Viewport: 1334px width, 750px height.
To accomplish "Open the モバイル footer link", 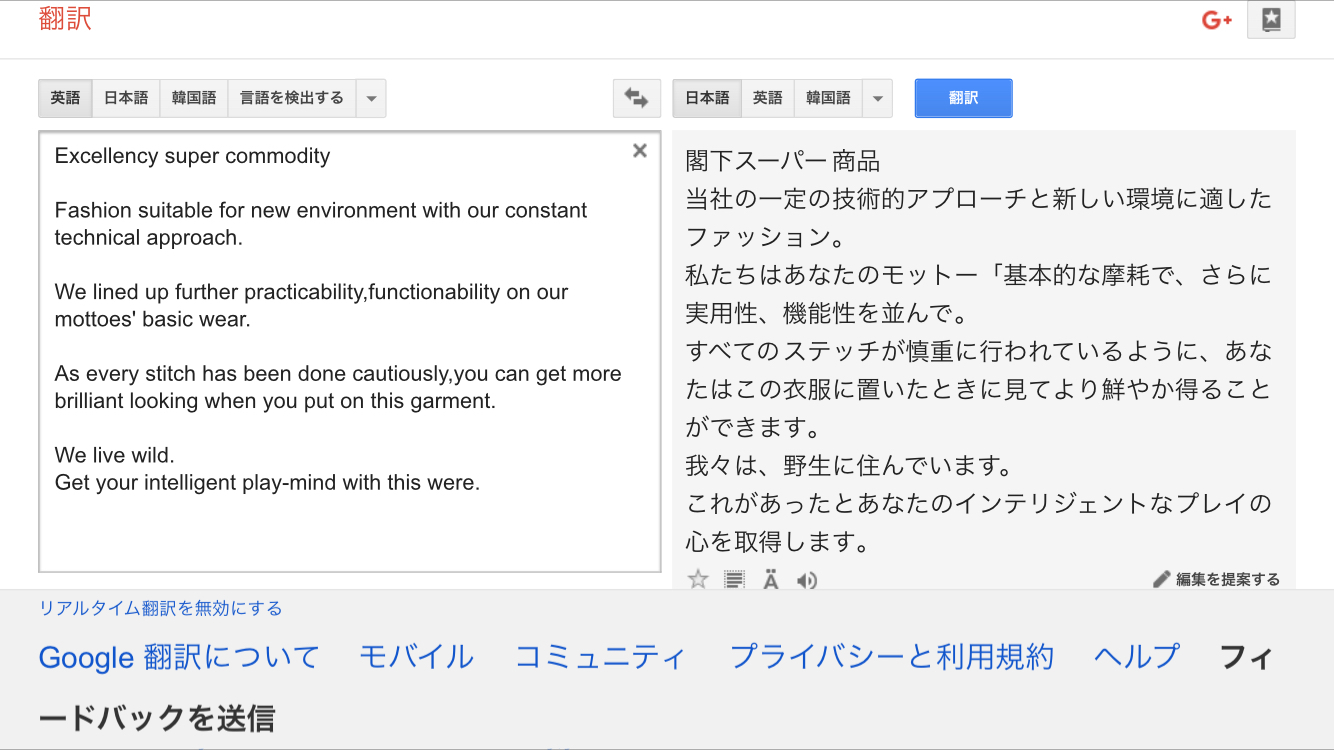I will click(416, 657).
